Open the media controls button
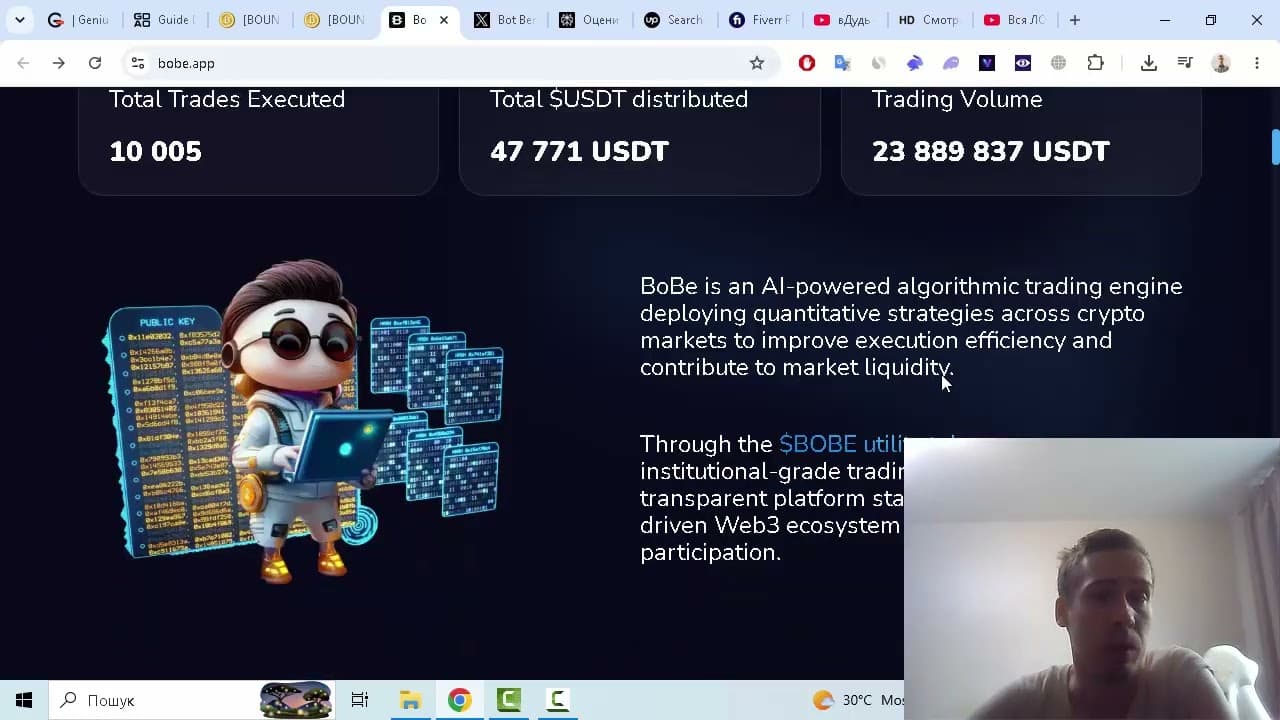The width and height of the screenshot is (1280, 720). coord(1185,63)
